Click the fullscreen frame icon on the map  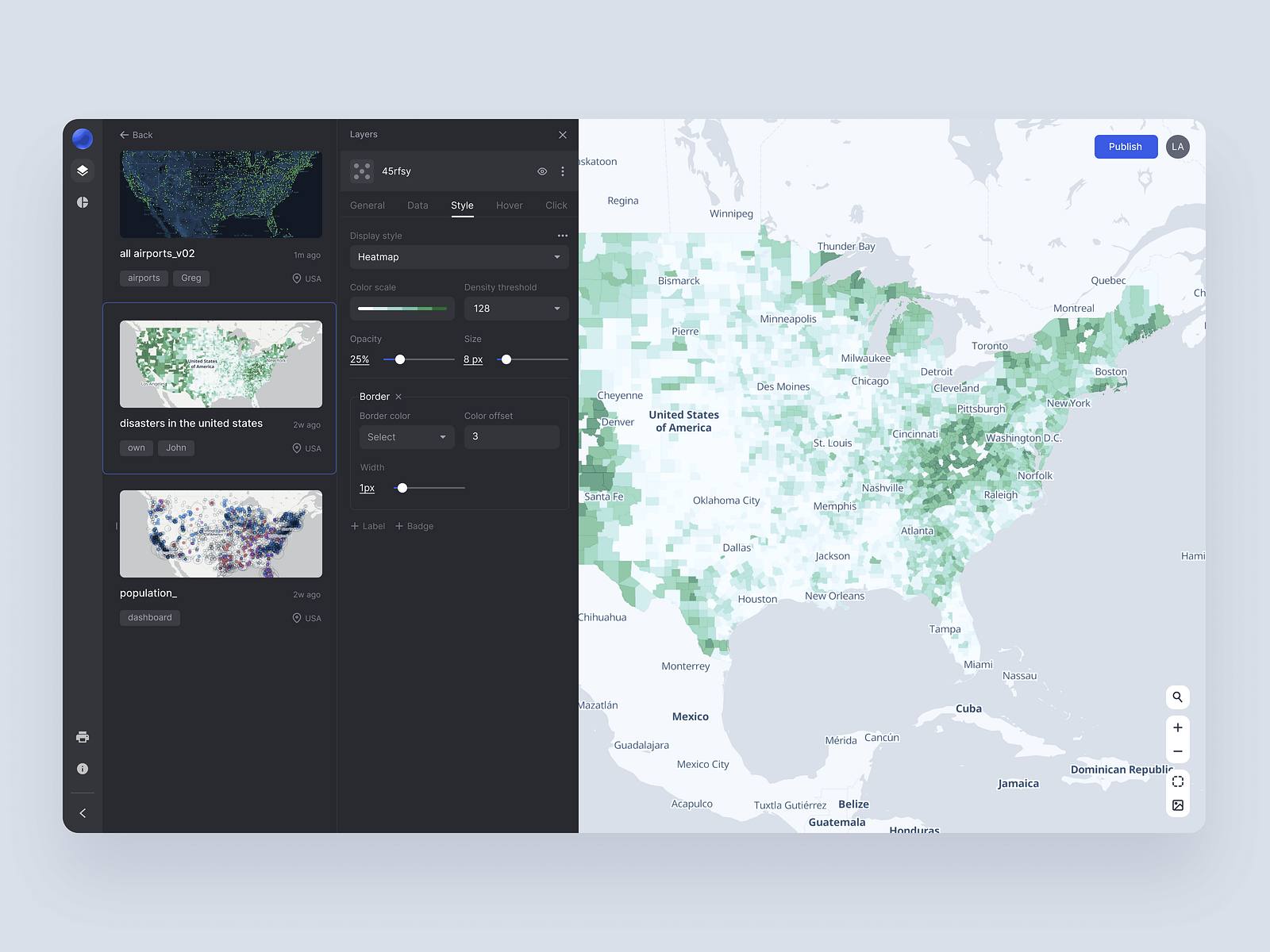coord(1177,781)
